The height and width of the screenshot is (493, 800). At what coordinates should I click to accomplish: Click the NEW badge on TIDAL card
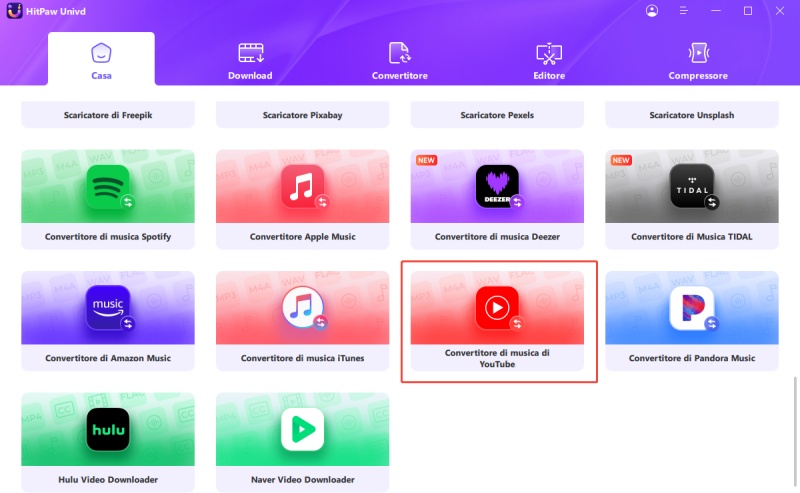pos(621,160)
